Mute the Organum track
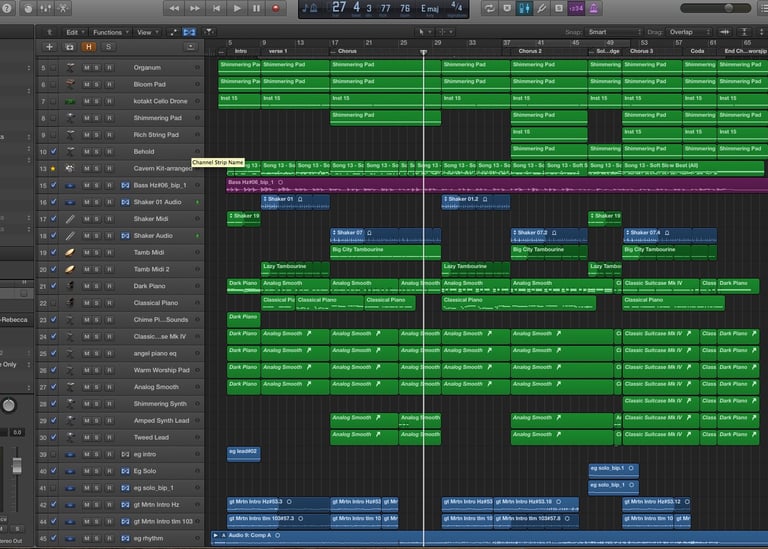Viewport: 768px width, 549px height. pyautogui.click(x=87, y=68)
